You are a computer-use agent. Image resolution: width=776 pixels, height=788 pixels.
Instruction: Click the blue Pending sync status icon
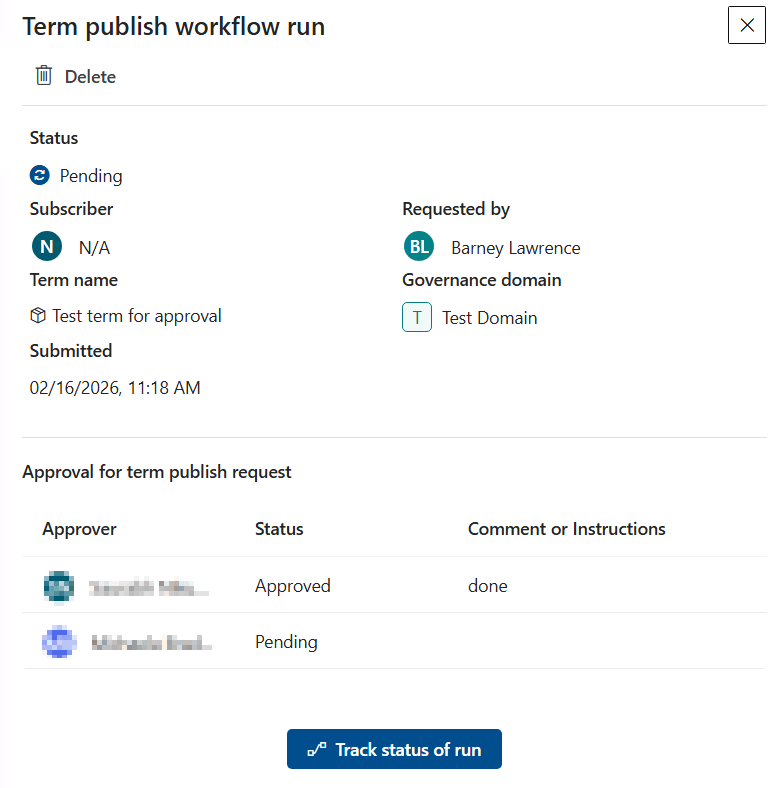[x=40, y=176]
